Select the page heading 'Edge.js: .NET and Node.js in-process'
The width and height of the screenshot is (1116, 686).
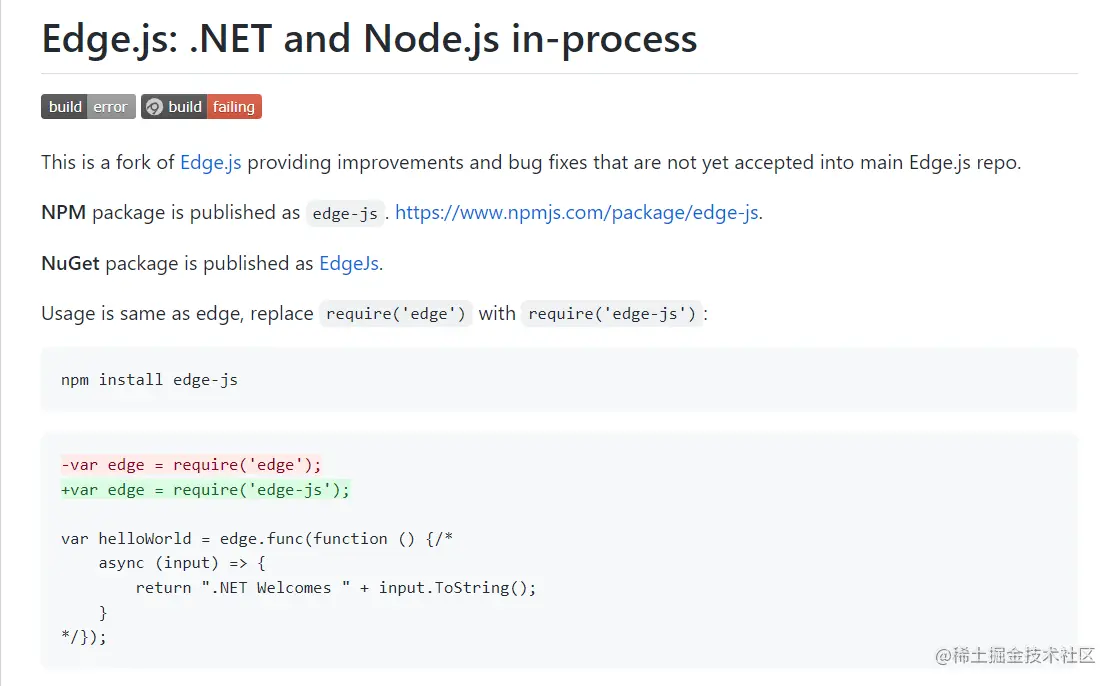point(369,38)
